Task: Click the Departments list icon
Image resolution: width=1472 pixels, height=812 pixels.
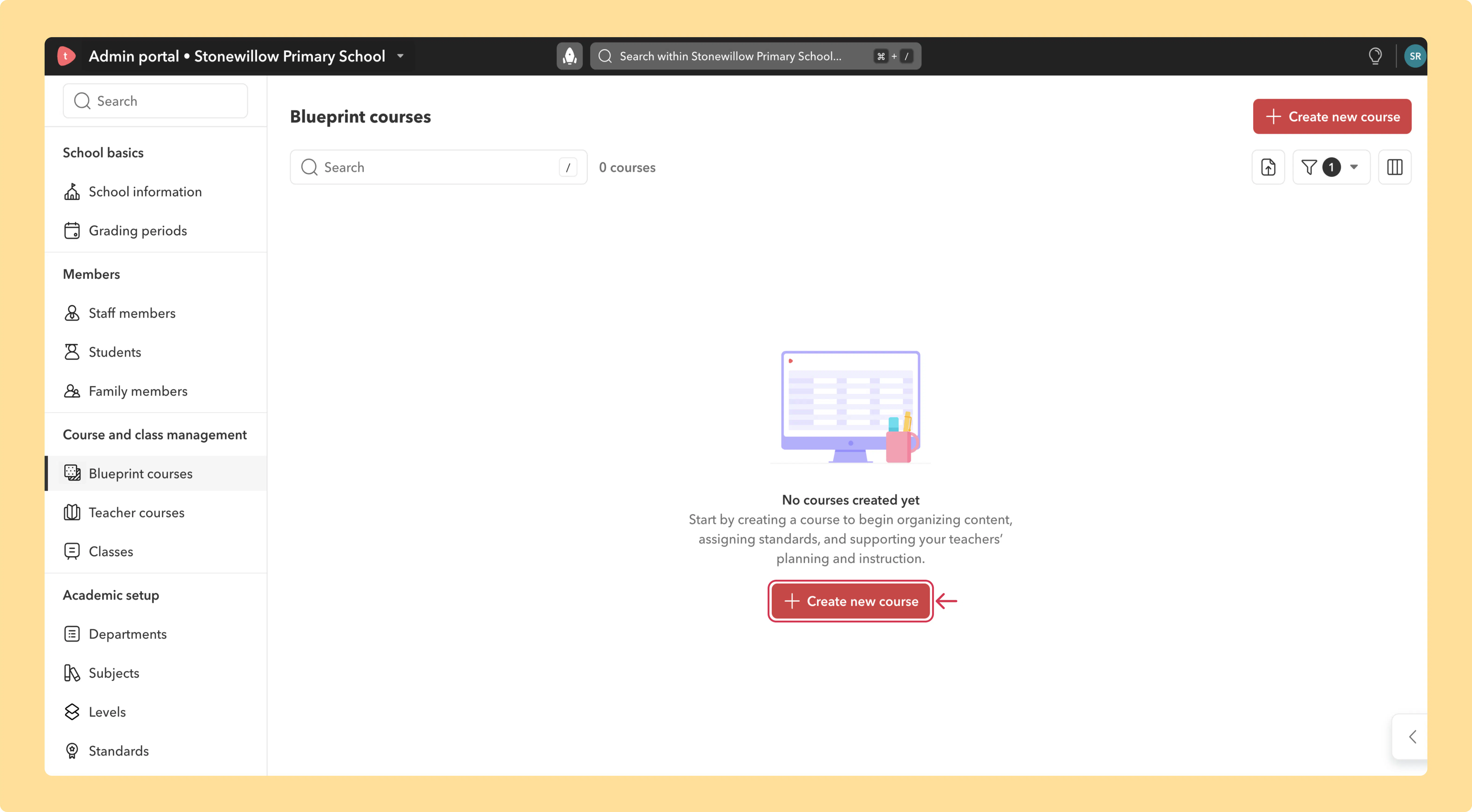Action: point(72,634)
